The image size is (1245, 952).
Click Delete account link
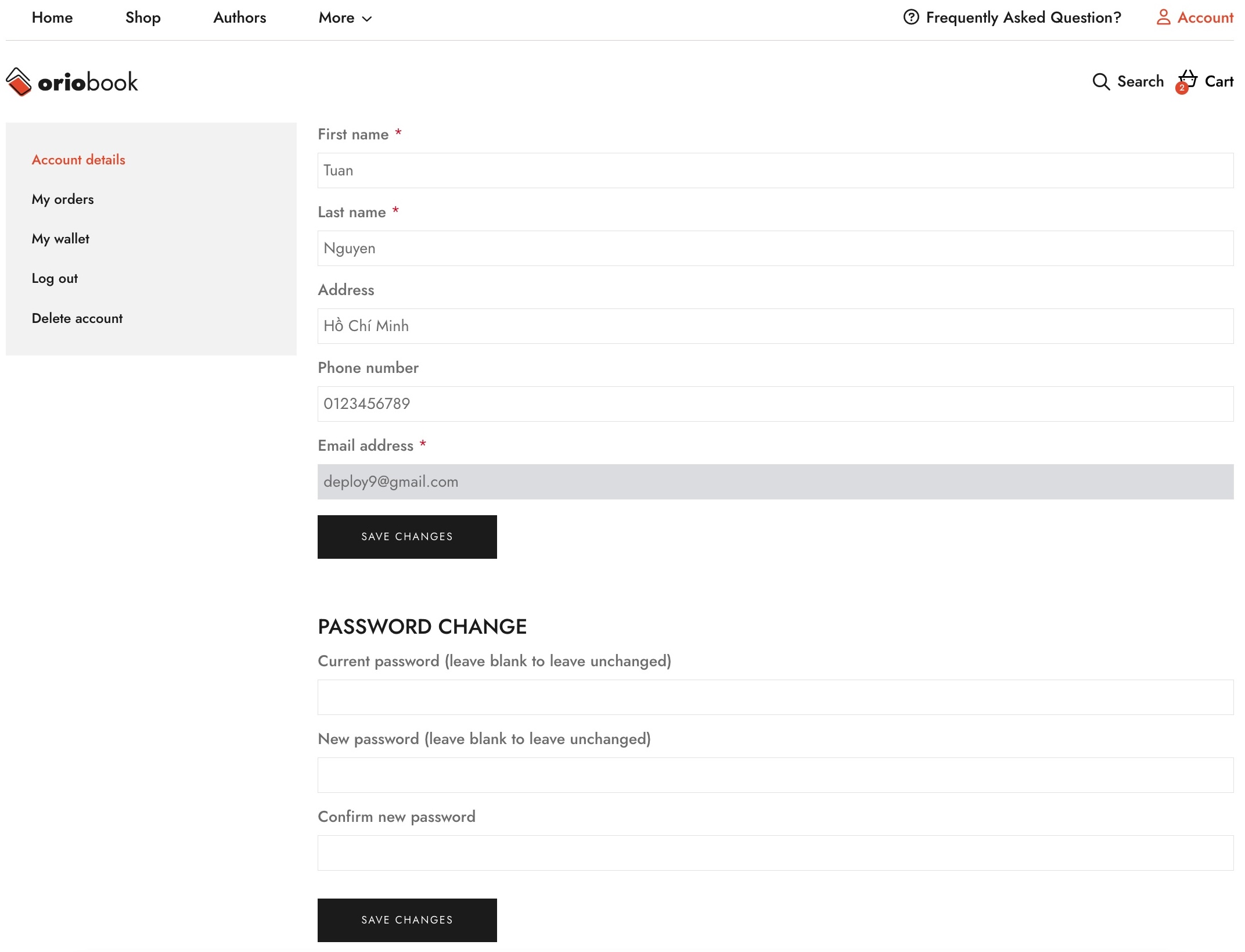tap(77, 318)
